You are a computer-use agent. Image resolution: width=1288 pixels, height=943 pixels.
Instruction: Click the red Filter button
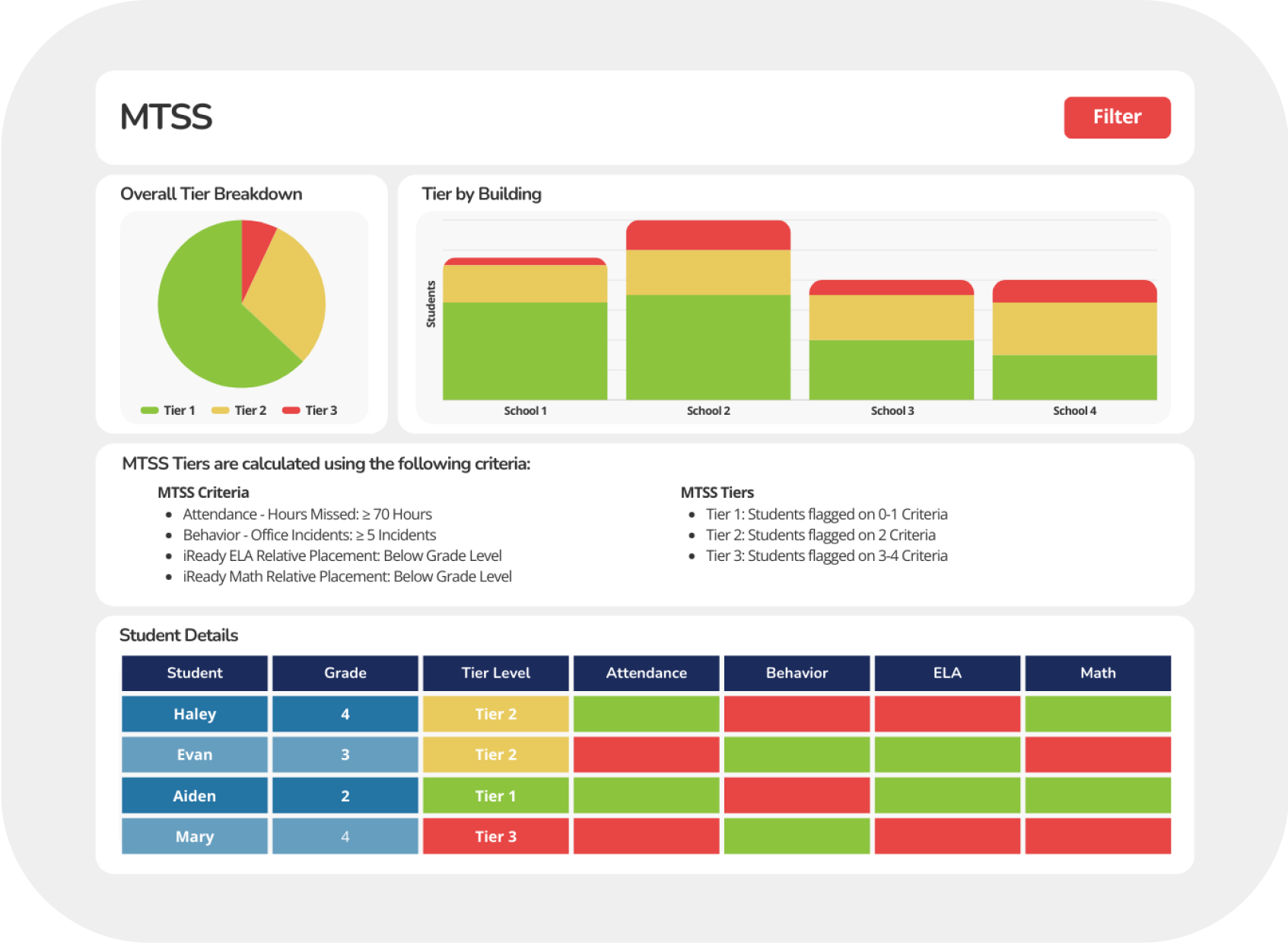coord(1116,117)
